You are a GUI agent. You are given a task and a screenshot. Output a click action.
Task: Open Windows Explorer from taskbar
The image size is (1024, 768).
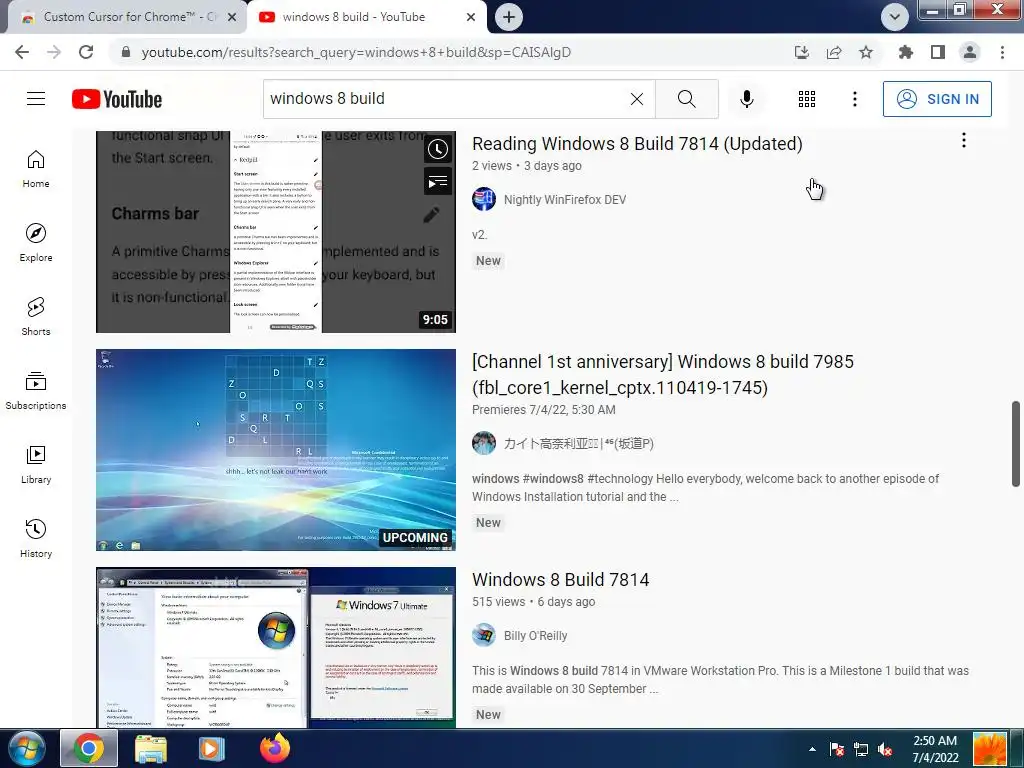(x=151, y=748)
